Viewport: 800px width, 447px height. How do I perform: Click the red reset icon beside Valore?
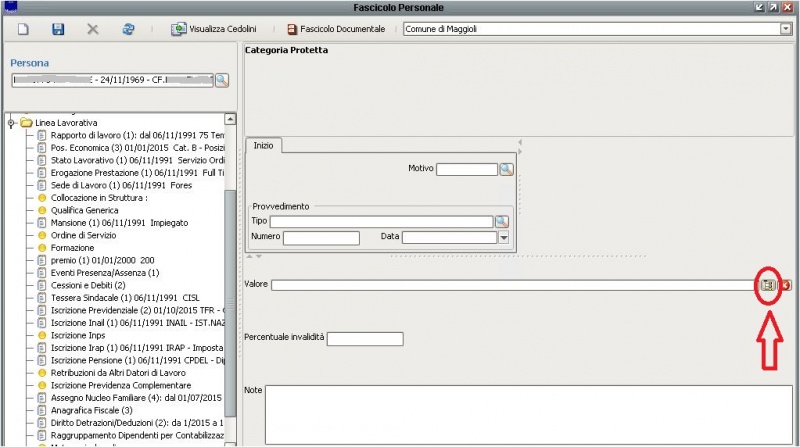(785, 285)
